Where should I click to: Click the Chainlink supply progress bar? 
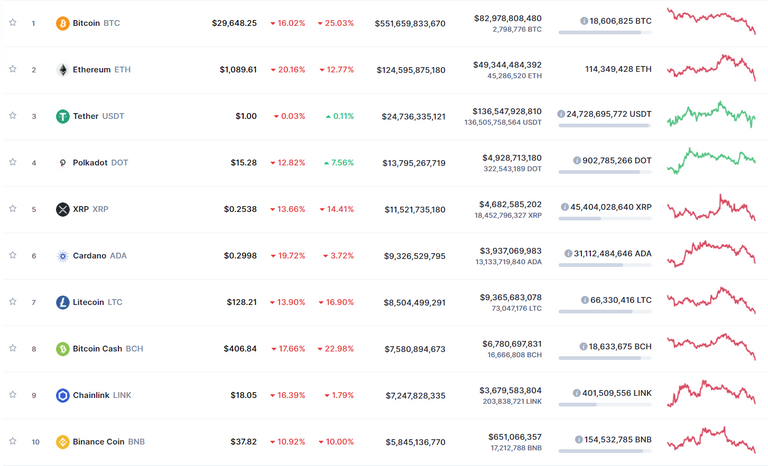[x=605, y=404]
